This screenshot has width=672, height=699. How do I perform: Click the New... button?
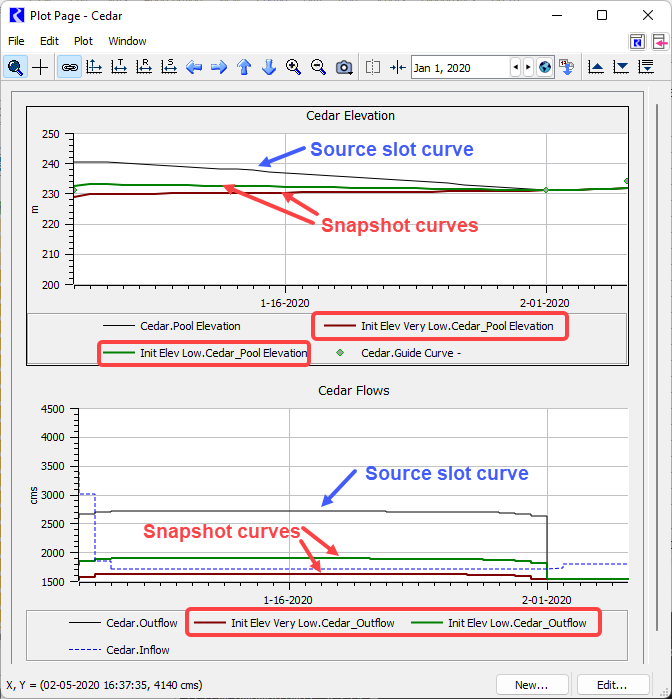click(x=530, y=685)
